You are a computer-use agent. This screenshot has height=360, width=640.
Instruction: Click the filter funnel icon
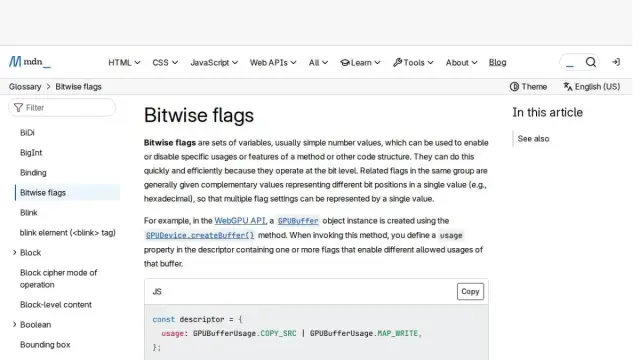18,108
